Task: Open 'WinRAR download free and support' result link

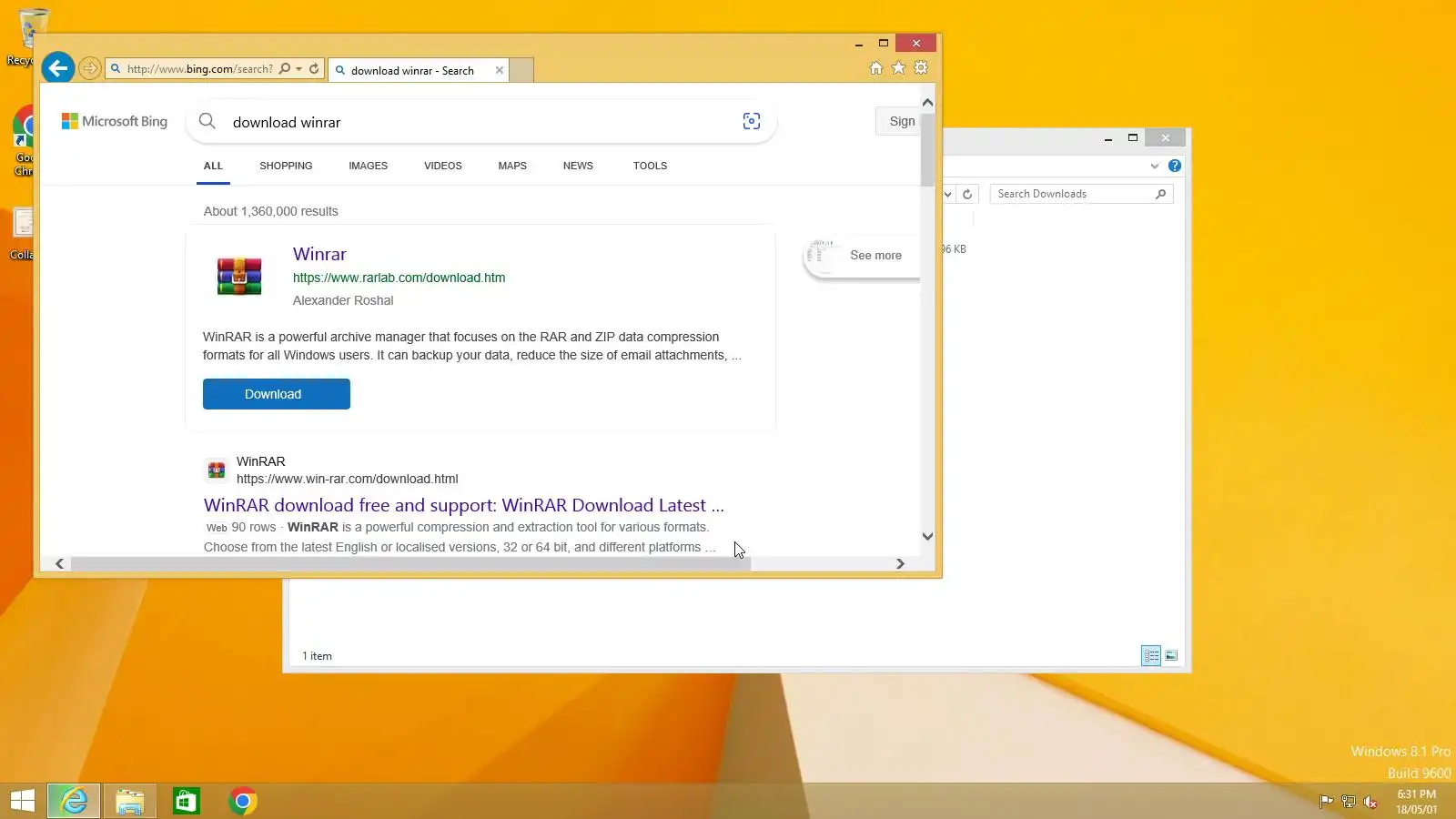Action: pos(464,505)
